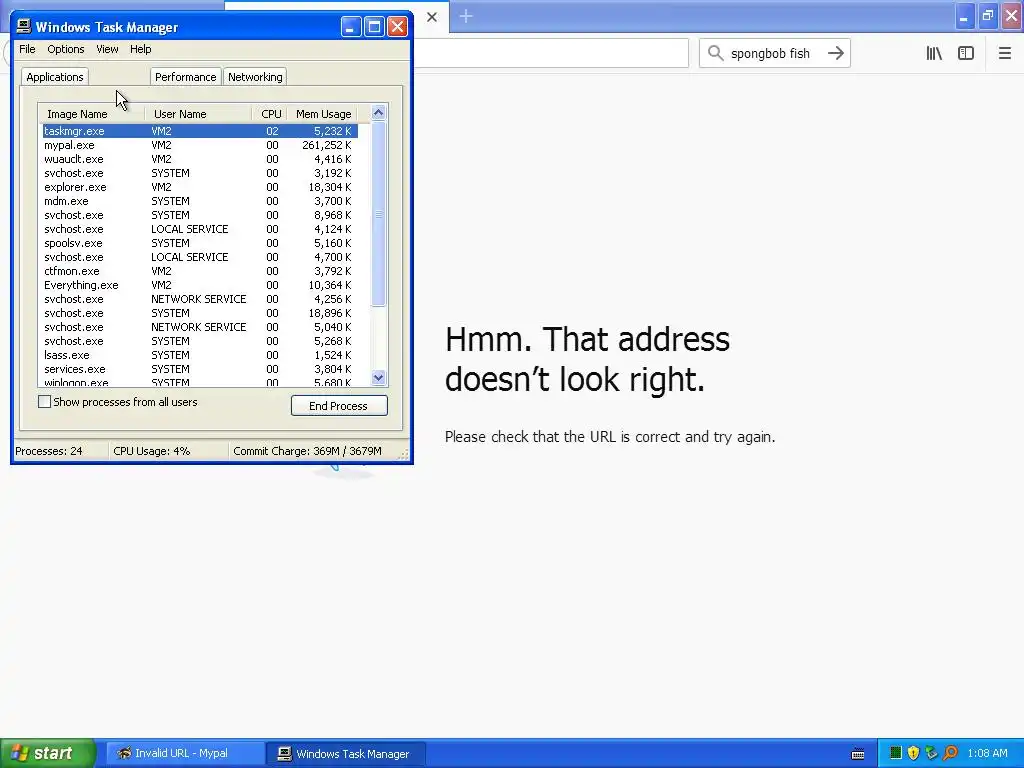The width and height of the screenshot is (1024, 768).
Task: Open the Help menu in Task Manager
Action: click(x=140, y=49)
